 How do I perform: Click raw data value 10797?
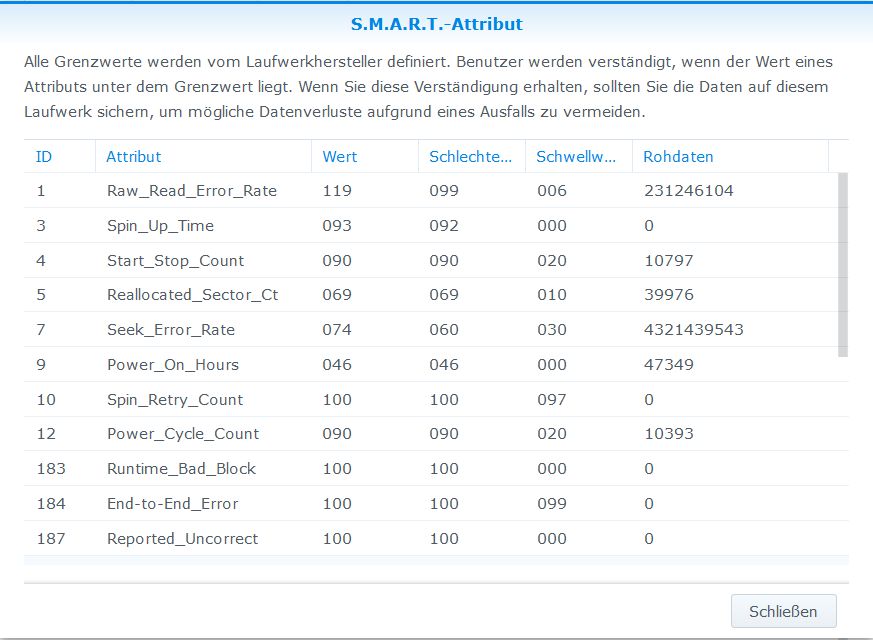click(x=669, y=260)
